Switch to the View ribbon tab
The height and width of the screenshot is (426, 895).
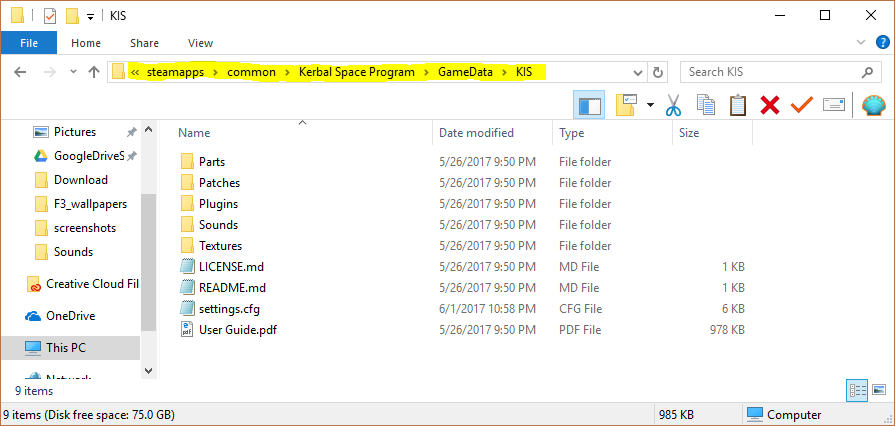click(200, 43)
